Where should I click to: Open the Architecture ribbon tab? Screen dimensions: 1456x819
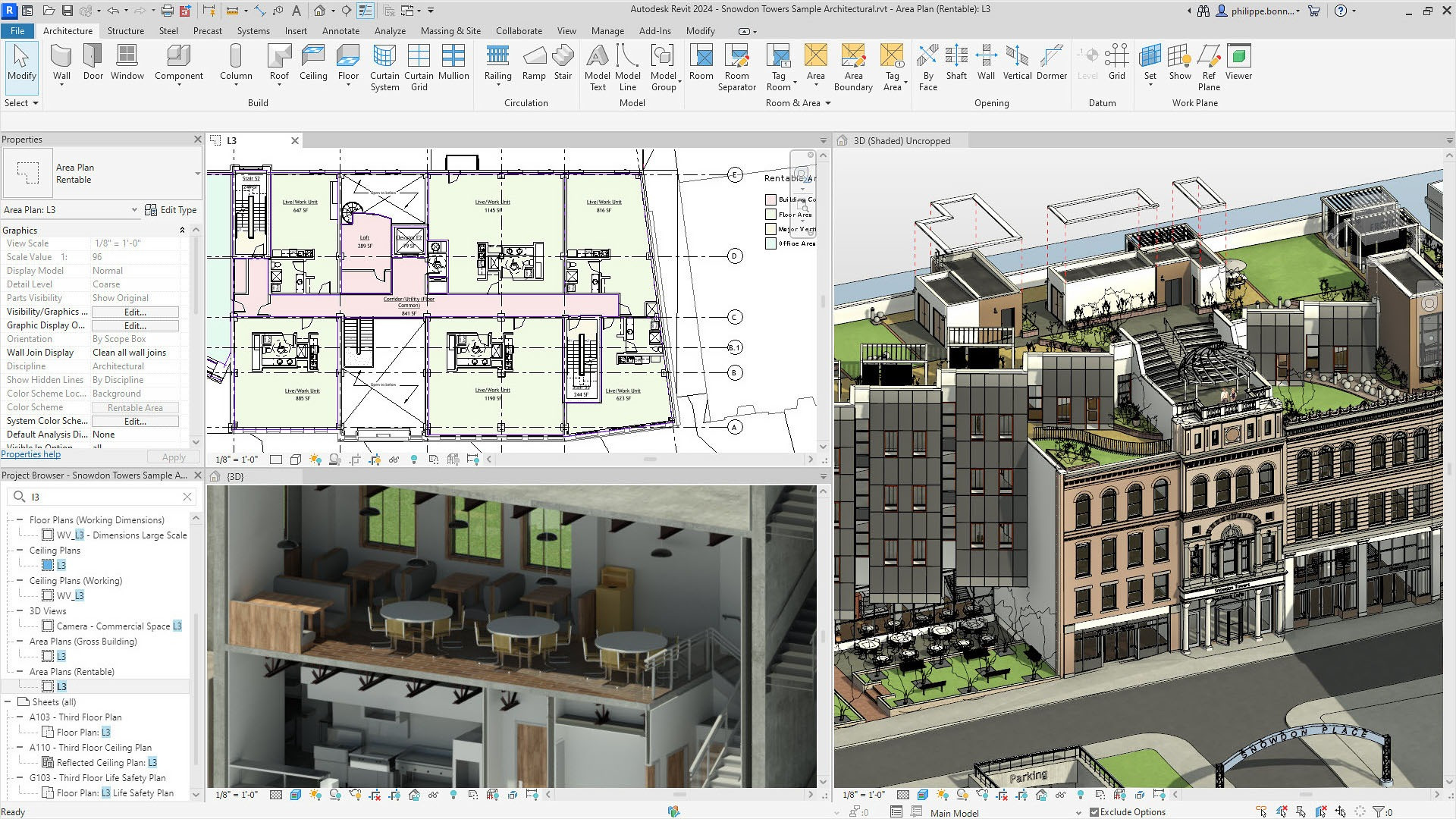click(67, 31)
